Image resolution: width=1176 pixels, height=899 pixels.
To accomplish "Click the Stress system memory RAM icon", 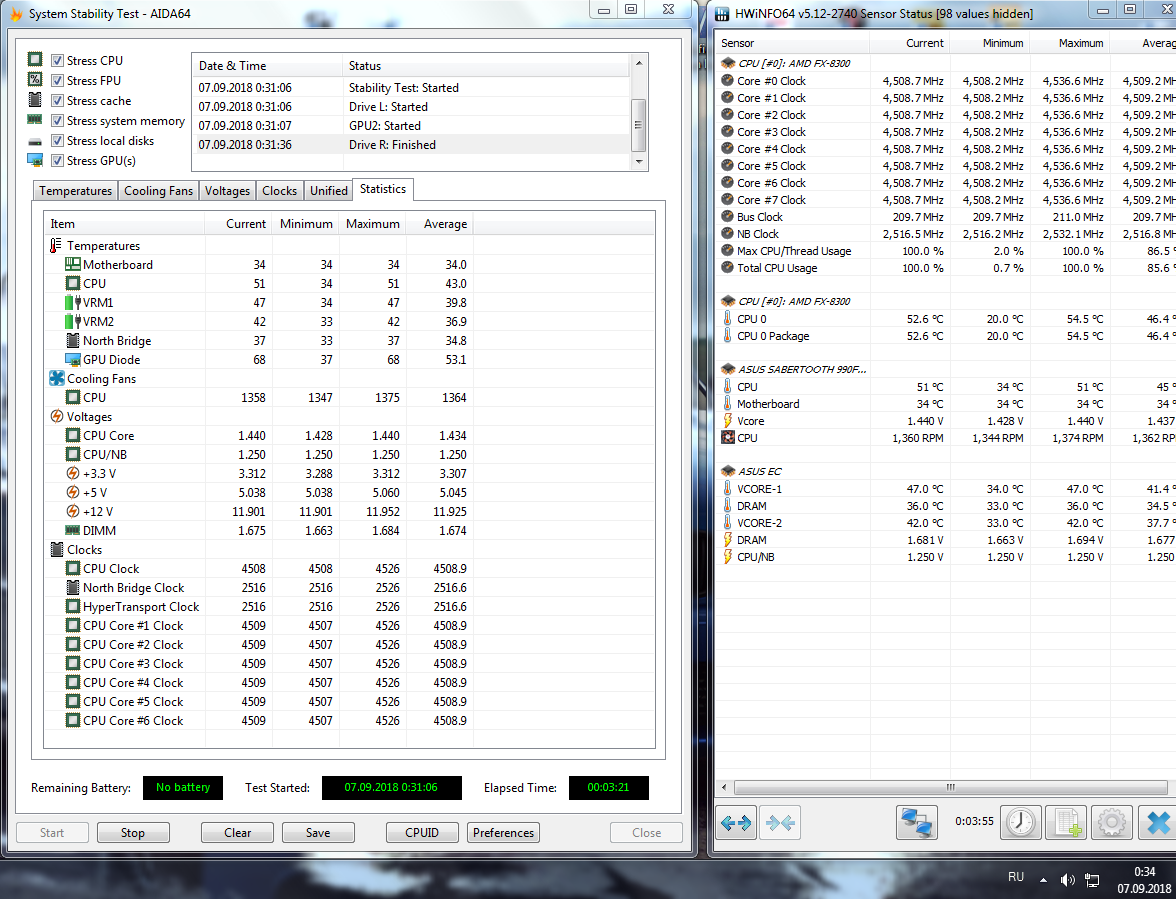I will pyautogui.click(x=35, y=119).
